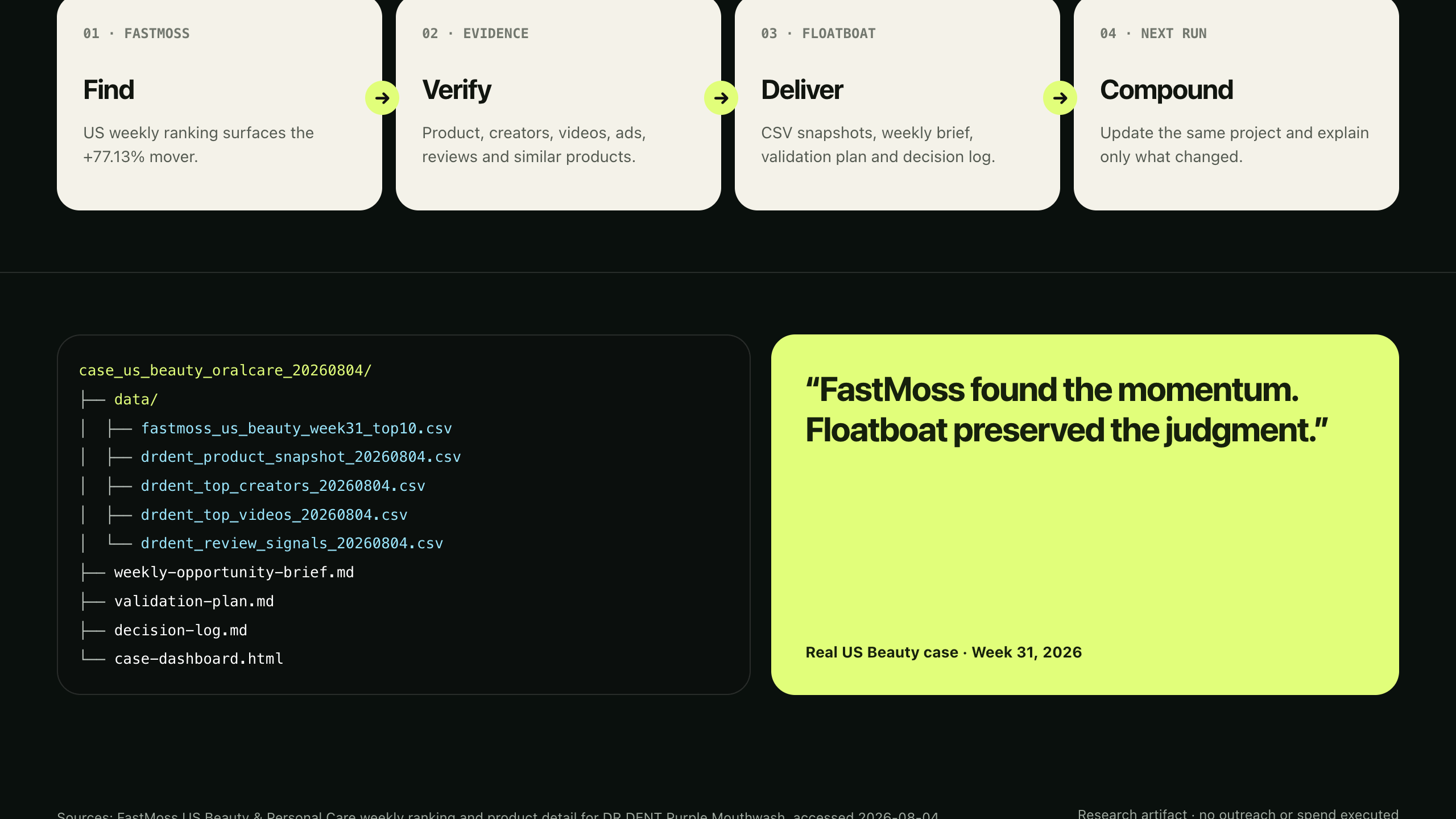This screenshot has height=819, width=1456.
Task: Click the '01 · FASTMOSS' label
Action: point(136,34)
